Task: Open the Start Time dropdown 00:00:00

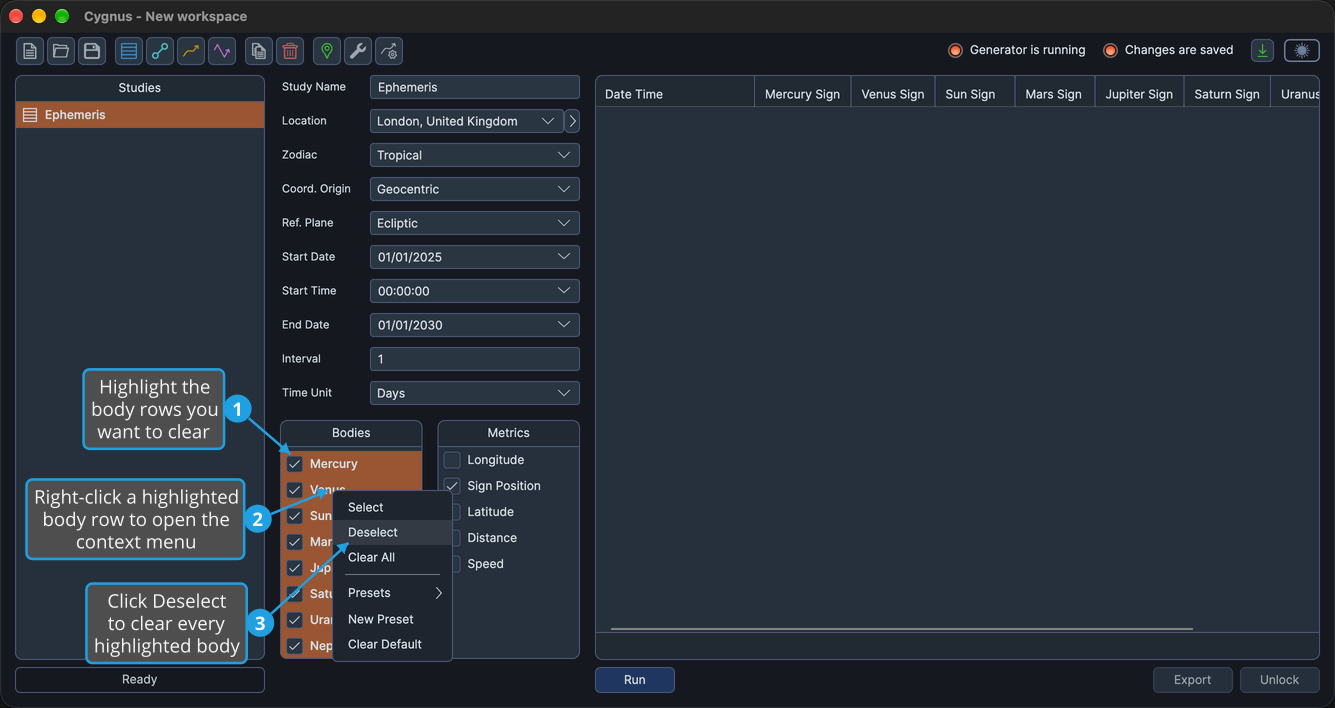Action: [x=475, y=291]
